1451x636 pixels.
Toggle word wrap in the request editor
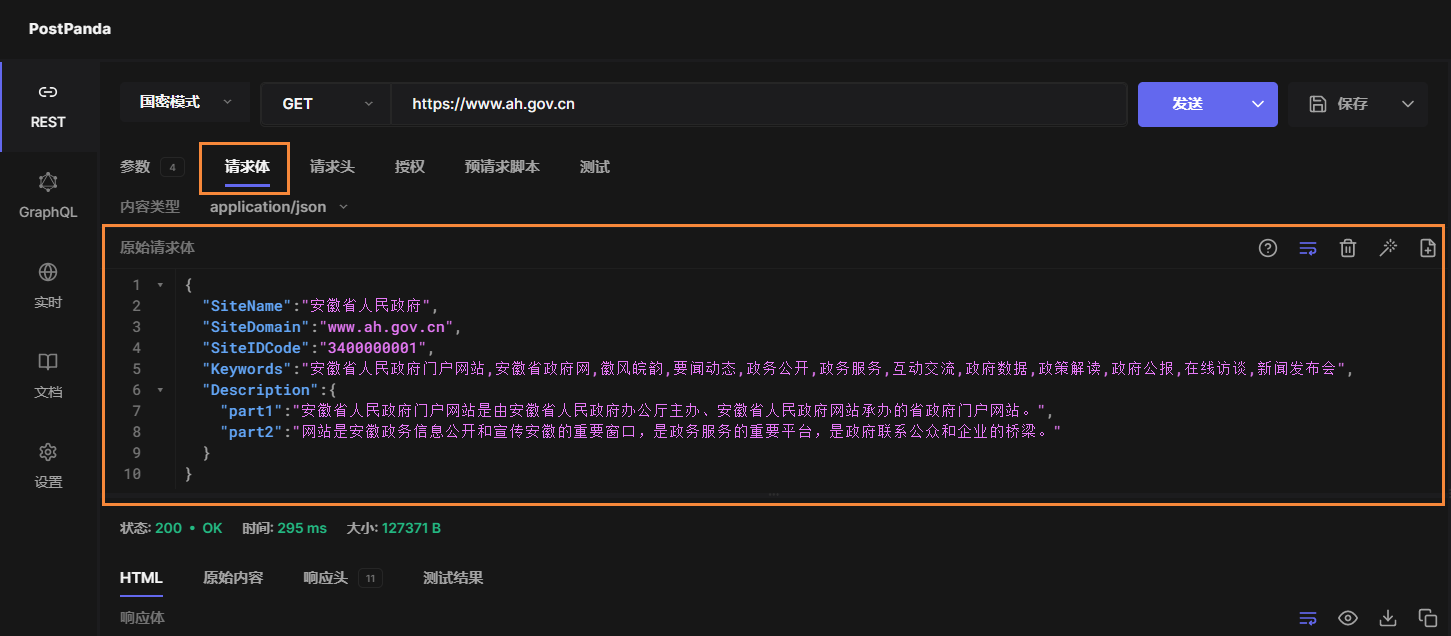(1308, 247)
